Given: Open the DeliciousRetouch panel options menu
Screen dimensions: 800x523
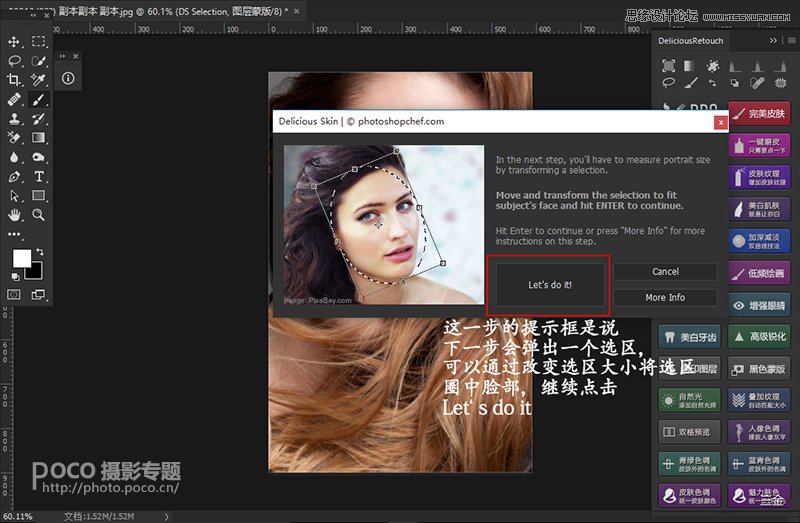Looking at the screenshot, I should (x=791, y=40).
